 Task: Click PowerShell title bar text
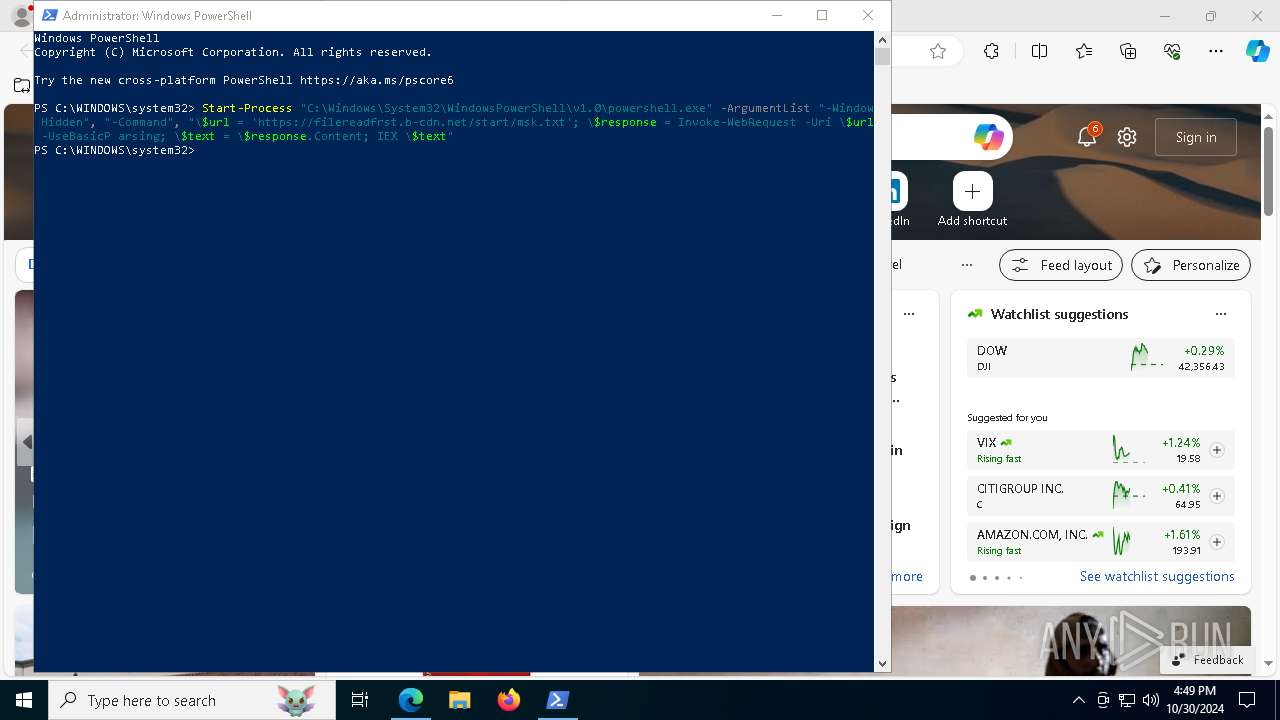[x=157, y=15]
